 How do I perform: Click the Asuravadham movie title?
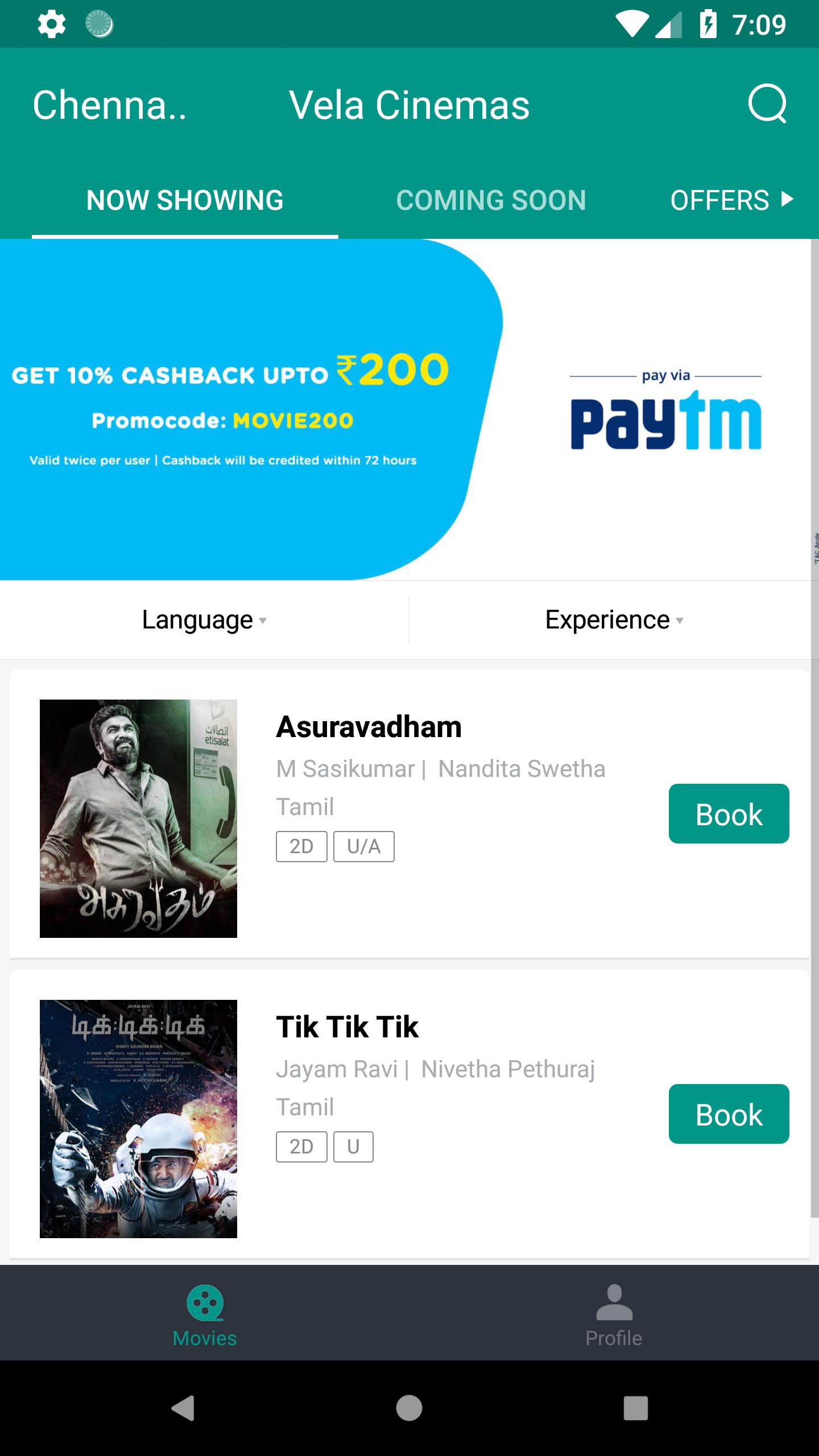369,727
